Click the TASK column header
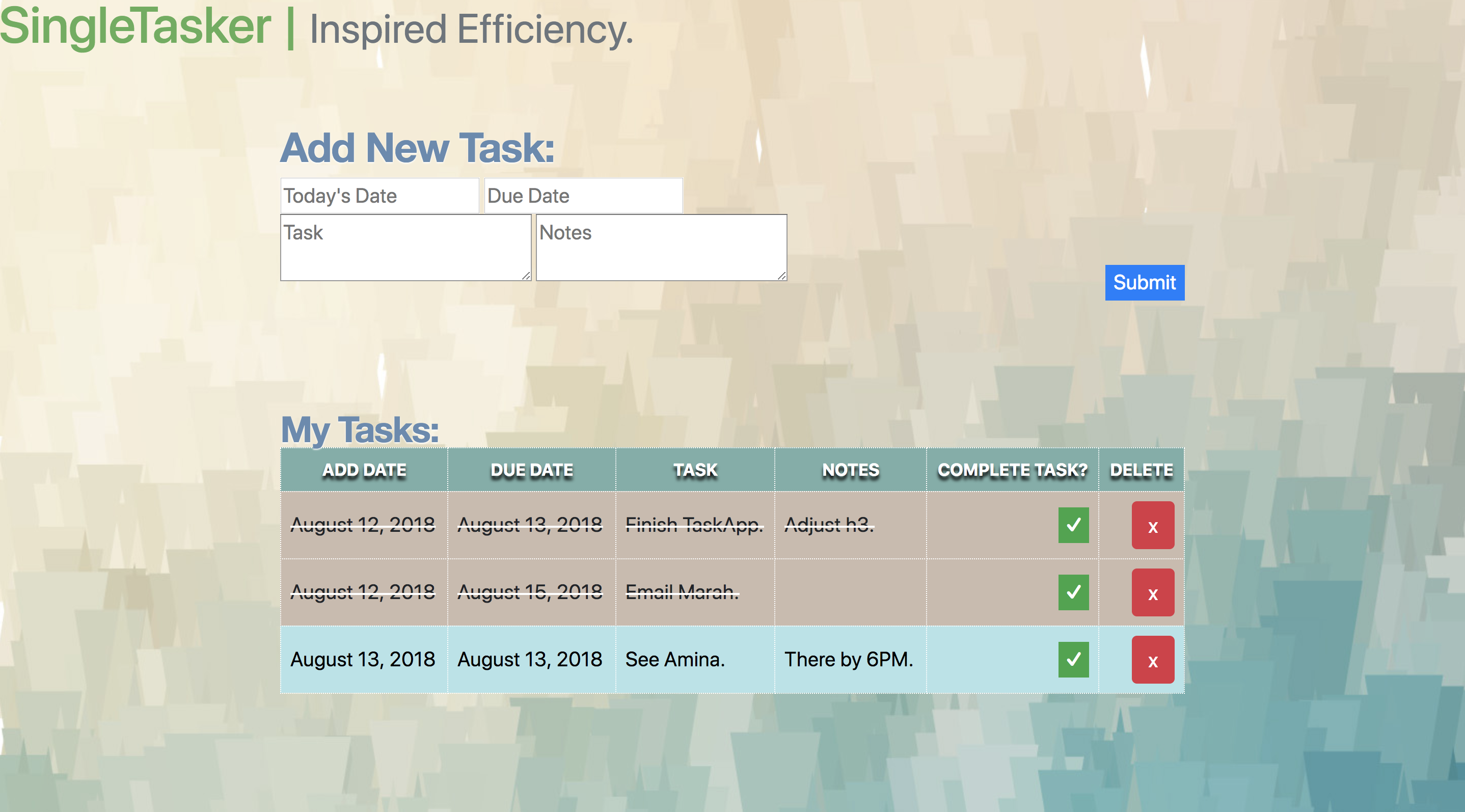Screen dimensions: 1465x812 tap(695, 470)
